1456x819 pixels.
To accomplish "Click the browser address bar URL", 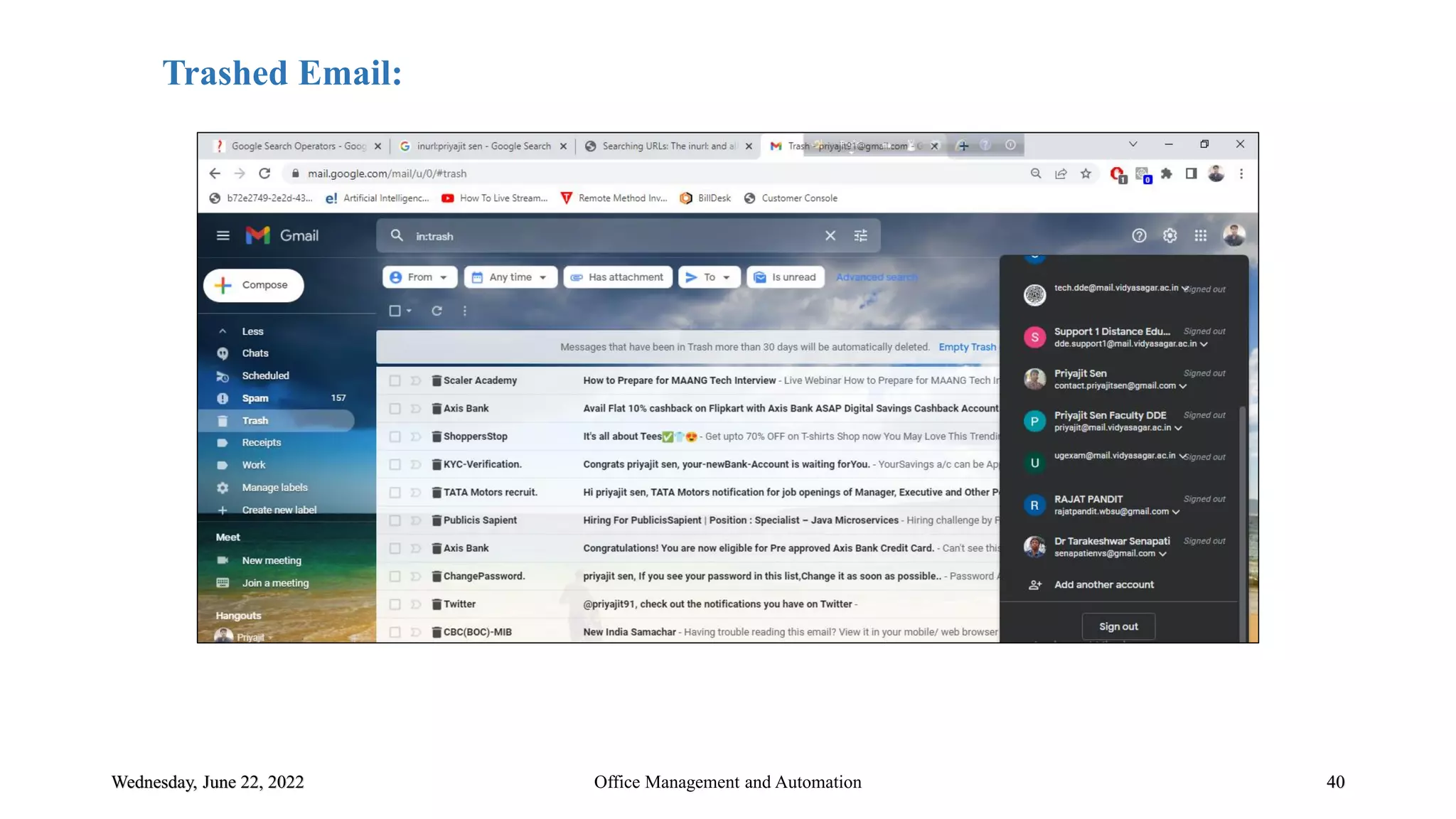I will pyautogui.click(x=387, y=173).
